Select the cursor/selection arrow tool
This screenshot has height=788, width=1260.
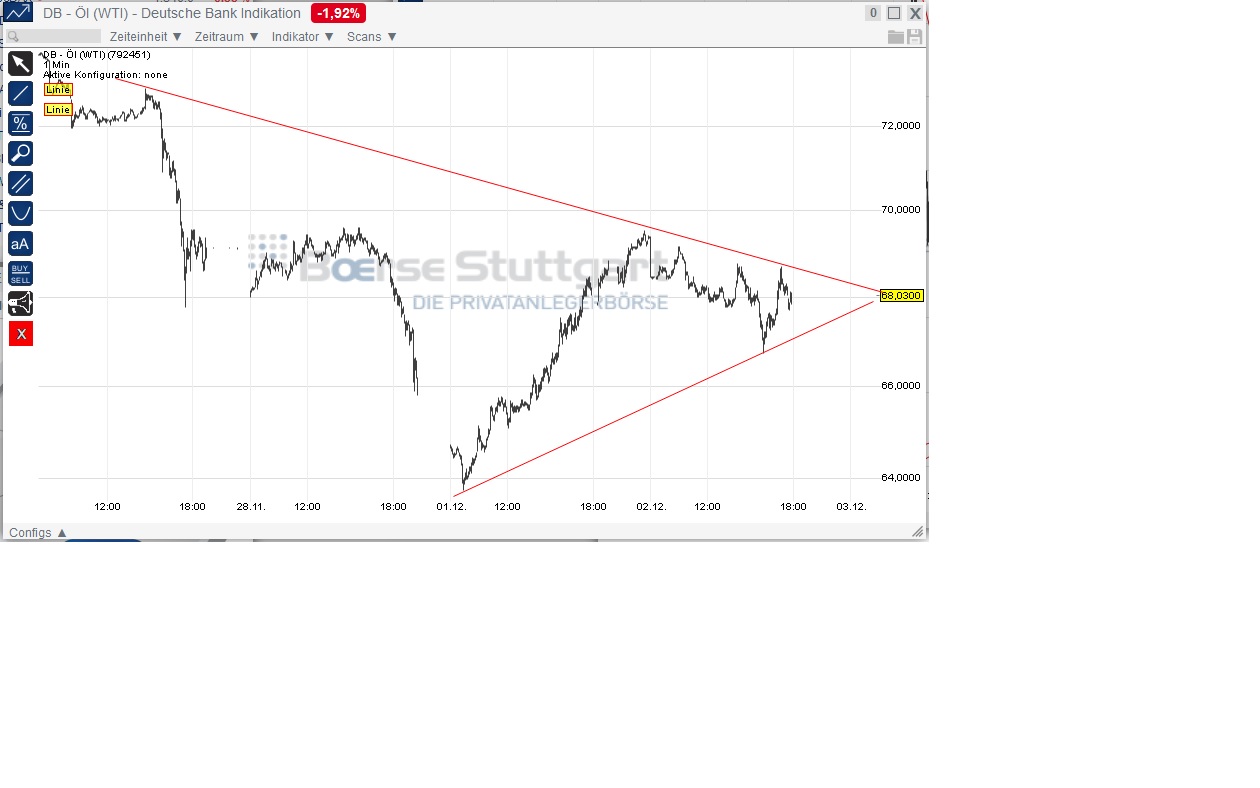(x=20, y=63)
